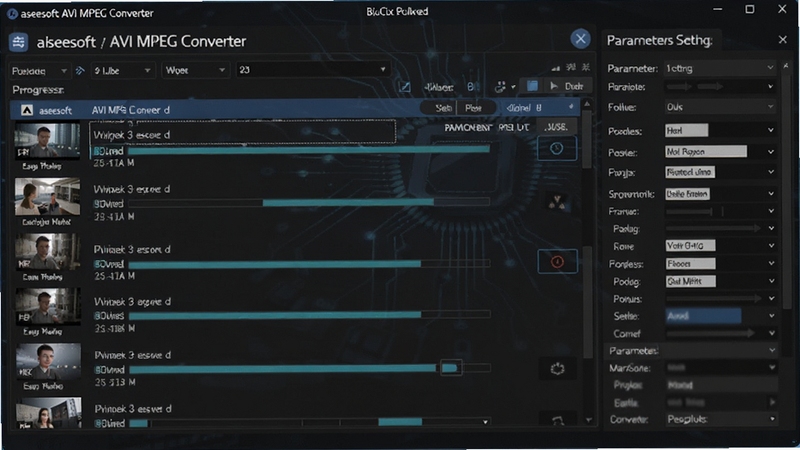Adjust the Paolog slider

point(713,229)
